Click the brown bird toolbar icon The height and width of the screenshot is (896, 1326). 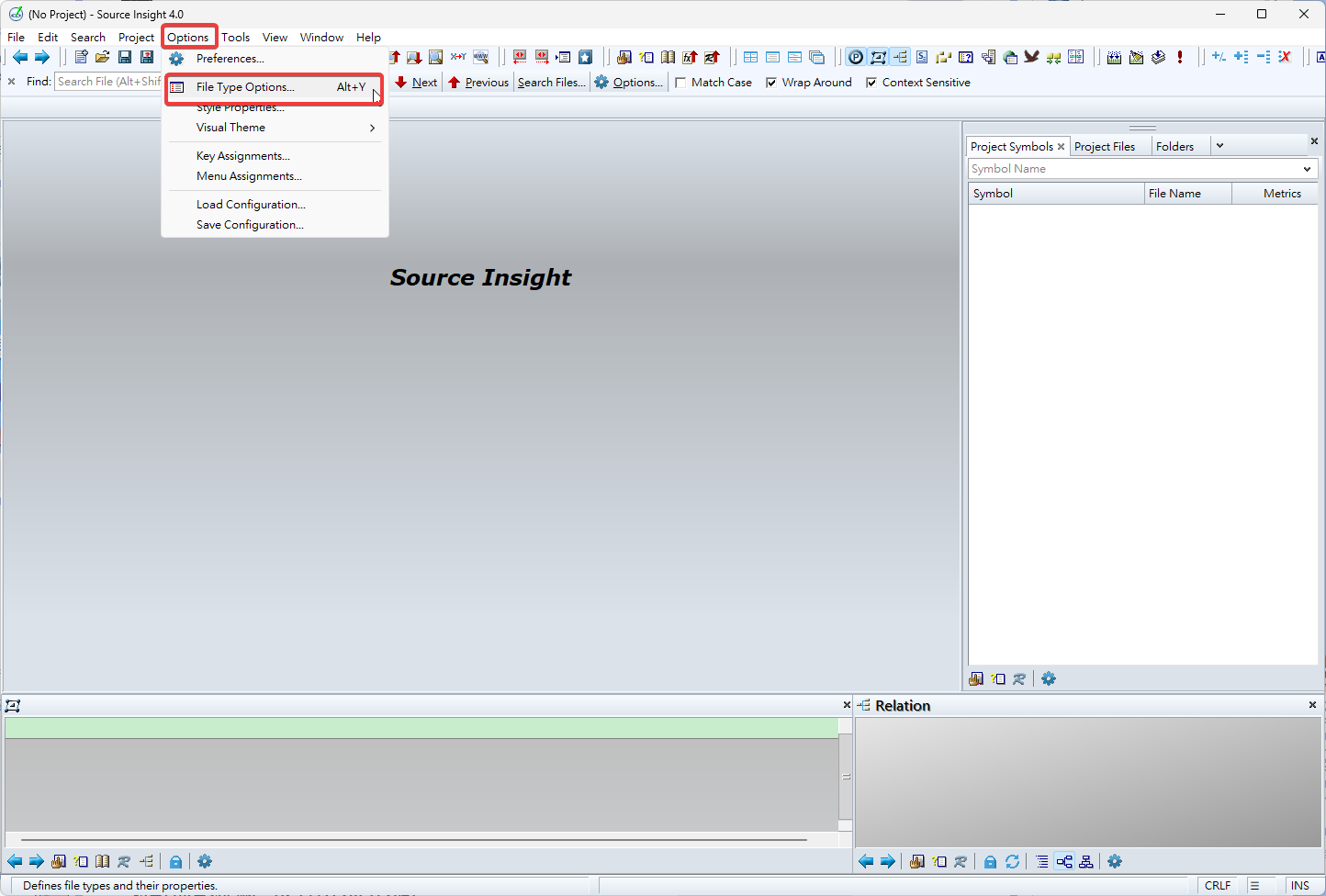pyautogui.click(x=1032, y=57)
